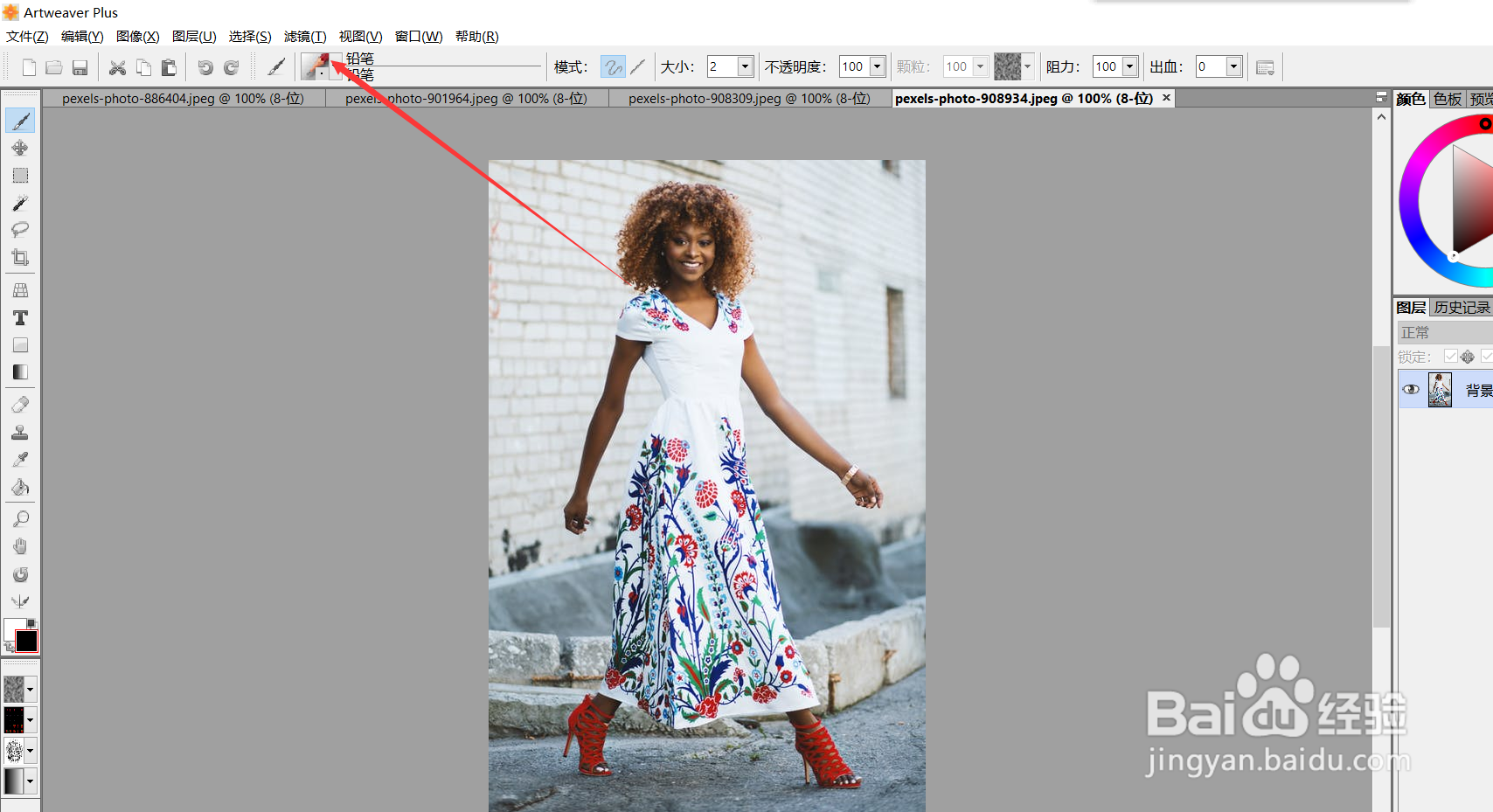Click the size value field
The image size is (1493, 812).
[723, 66]
